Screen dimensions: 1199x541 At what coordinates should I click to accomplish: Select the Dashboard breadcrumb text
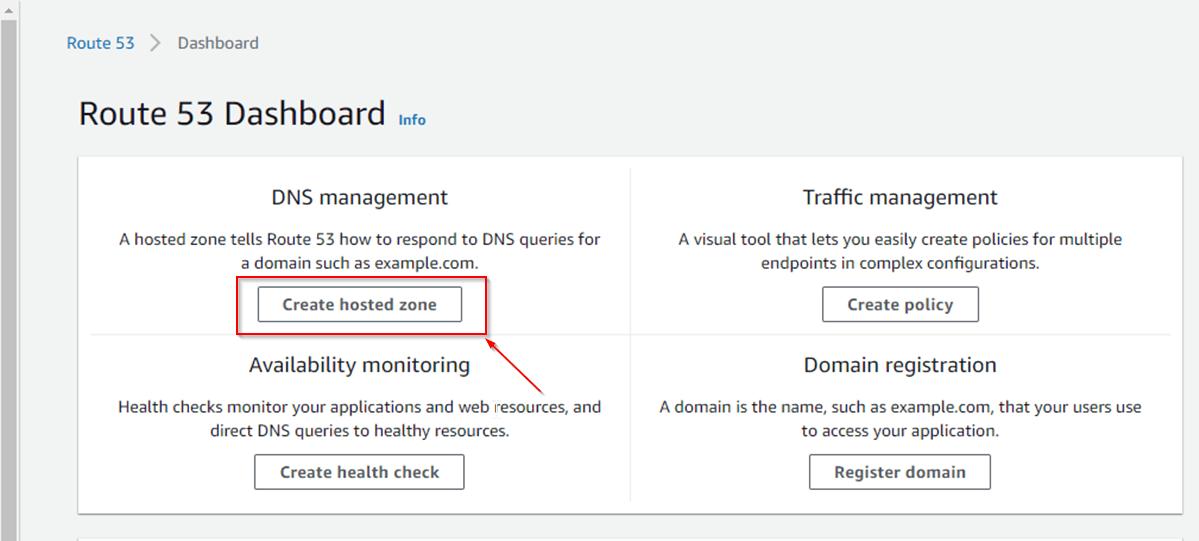[218, 43]
